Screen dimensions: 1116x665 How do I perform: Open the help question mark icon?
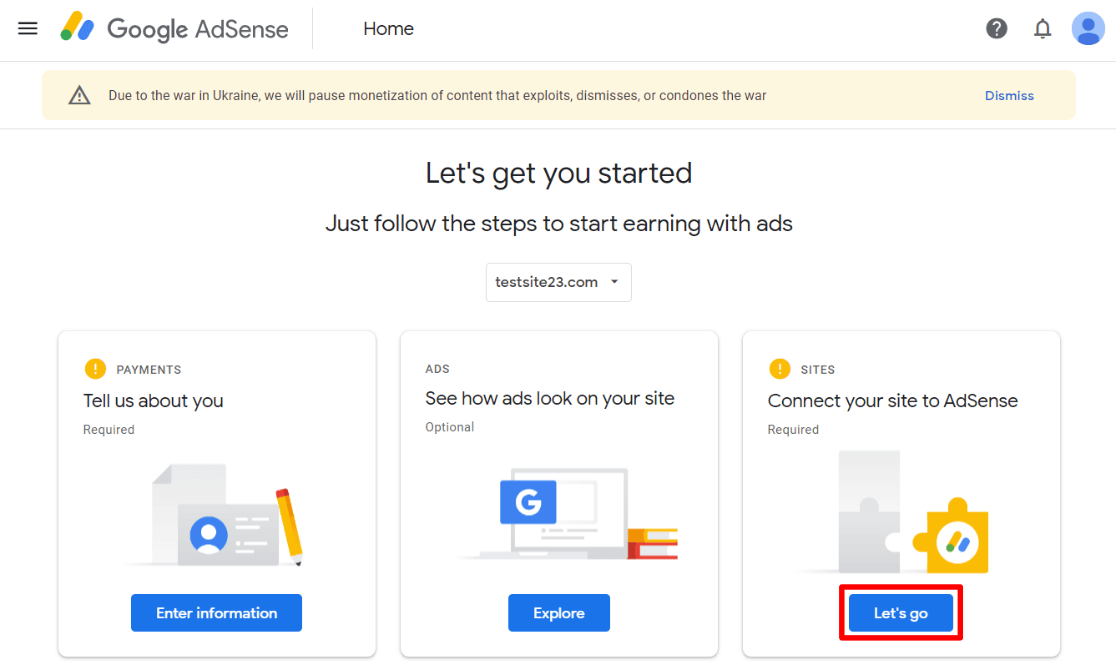996,28
